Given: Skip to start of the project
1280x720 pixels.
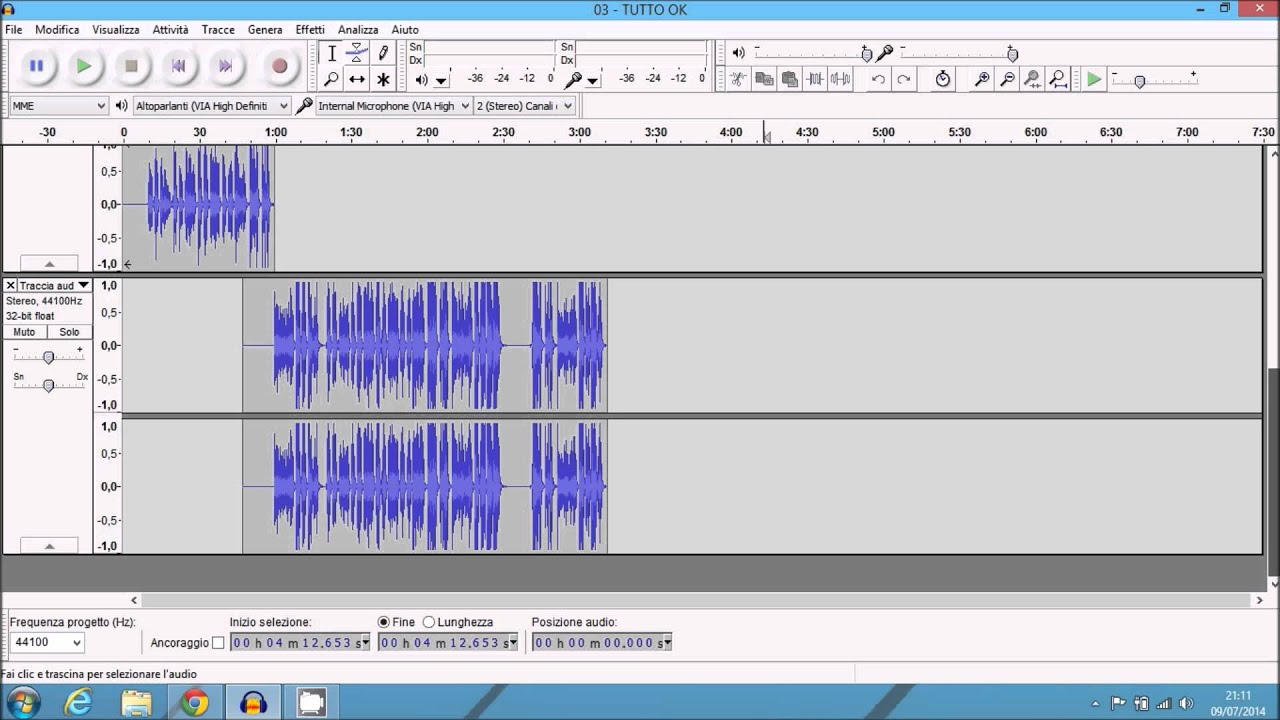Looking at the screenshot, I should click(178, 66).
